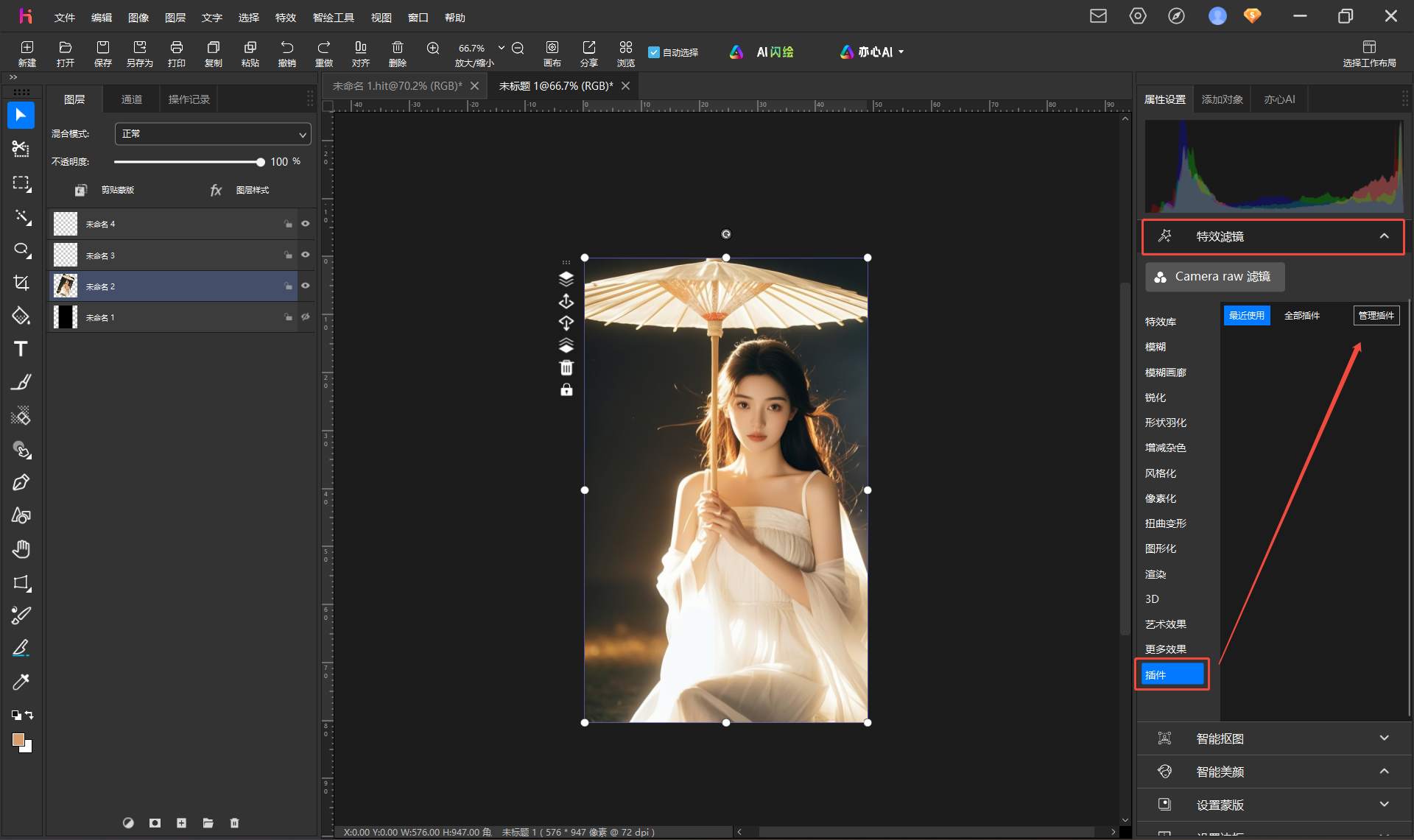Switch to the 通道 tab
This screenshot has width=1414, height=840.
[132, 99]
